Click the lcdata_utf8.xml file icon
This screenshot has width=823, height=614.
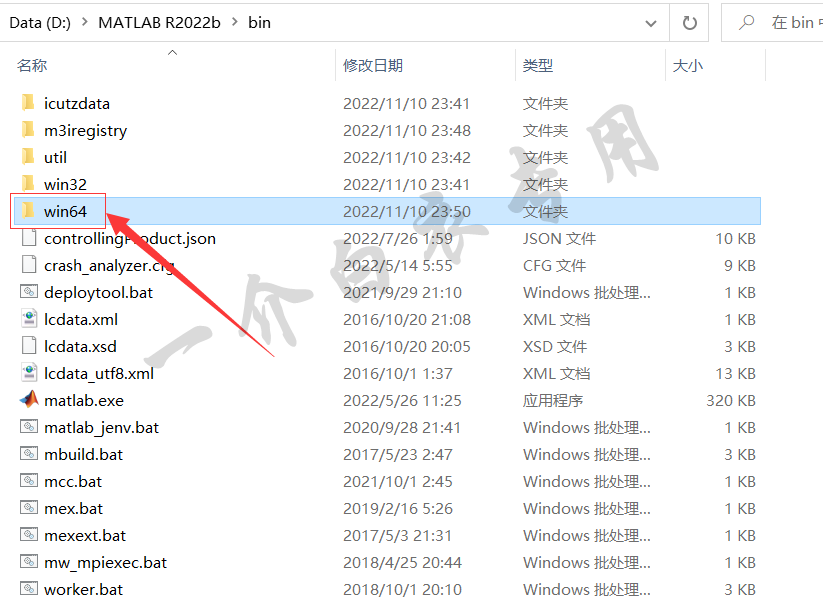click(29, 373)
